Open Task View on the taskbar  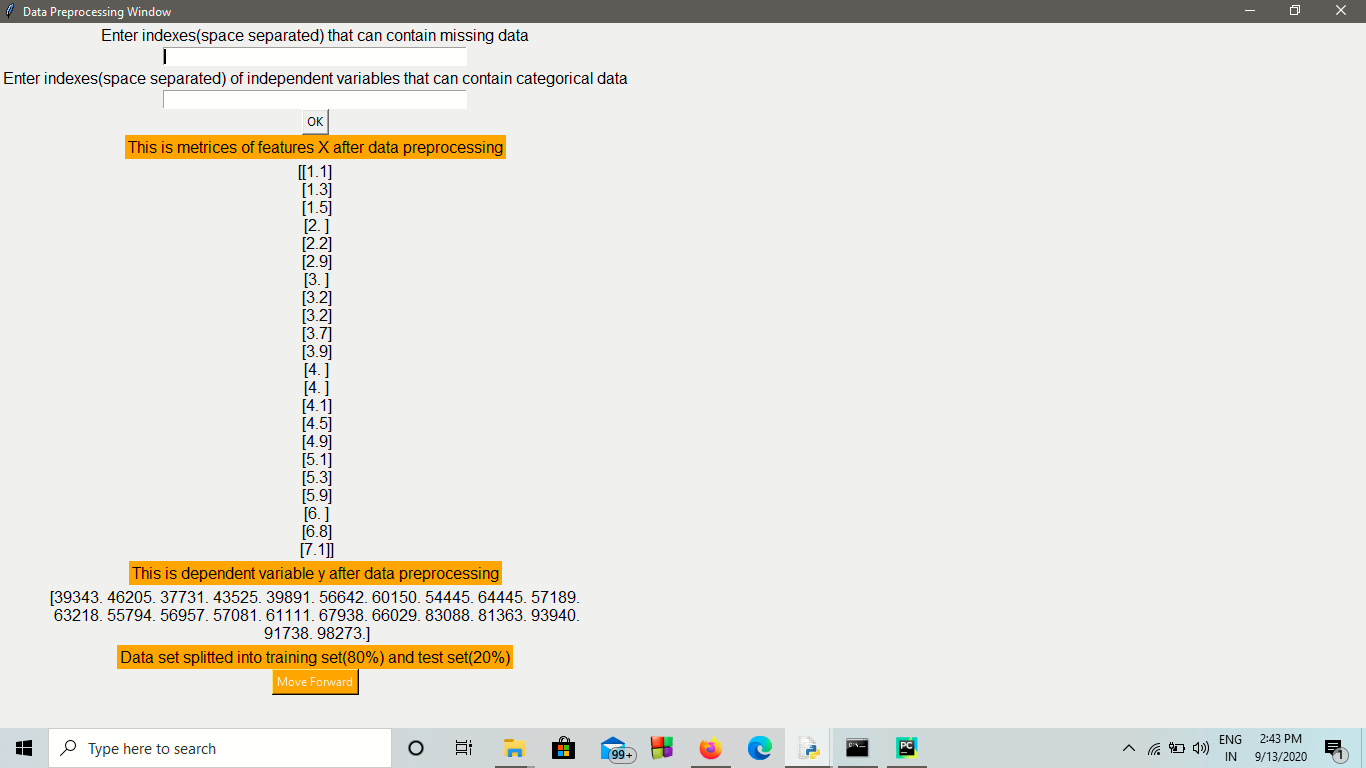(x=464, y=748)
